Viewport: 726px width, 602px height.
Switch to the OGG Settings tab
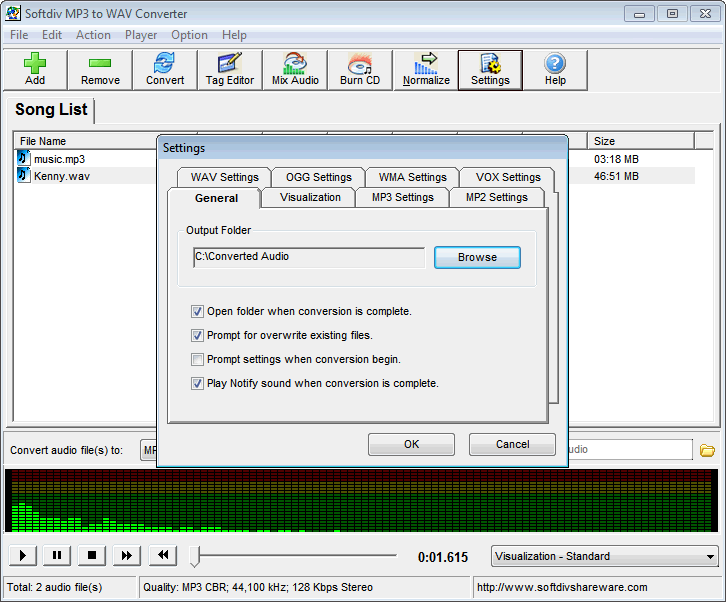pyautogui.click(x=319, y=177)
